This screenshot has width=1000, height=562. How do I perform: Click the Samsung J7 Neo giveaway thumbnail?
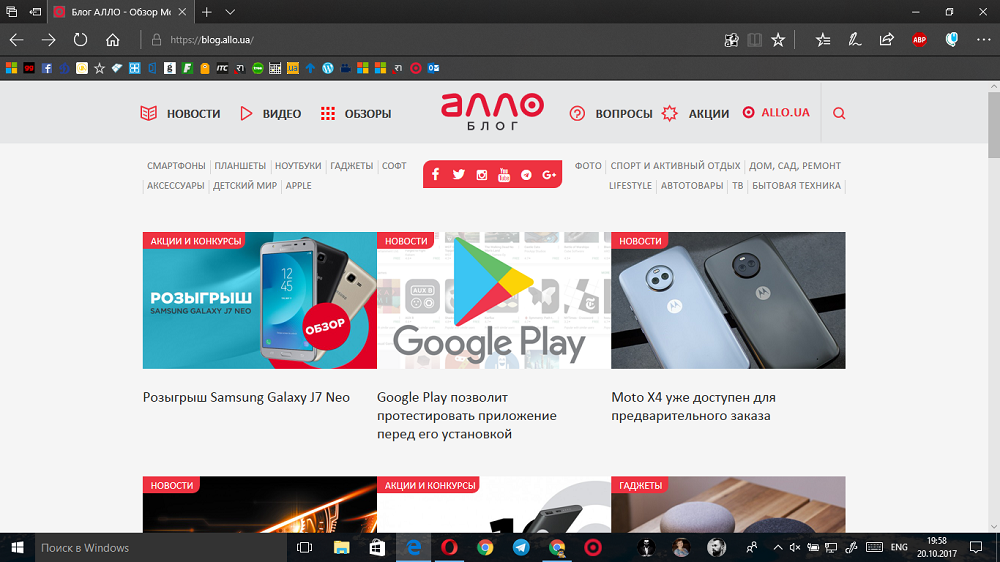coord(260,300)
